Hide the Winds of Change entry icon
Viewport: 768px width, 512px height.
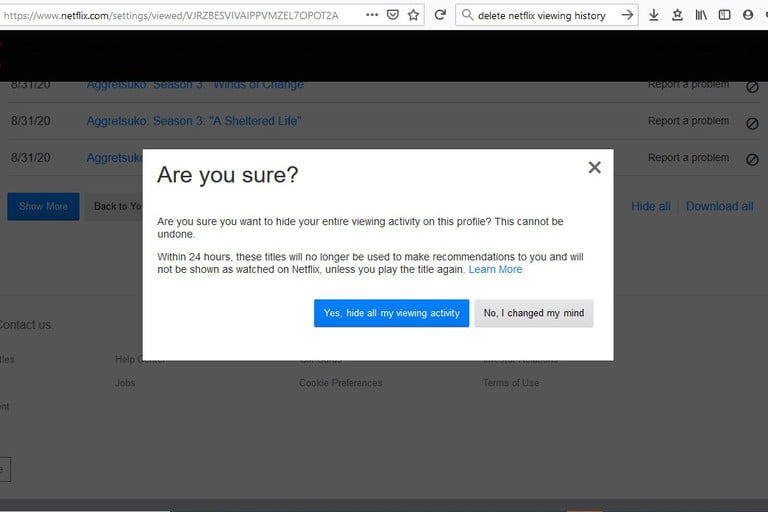(752, 87)
